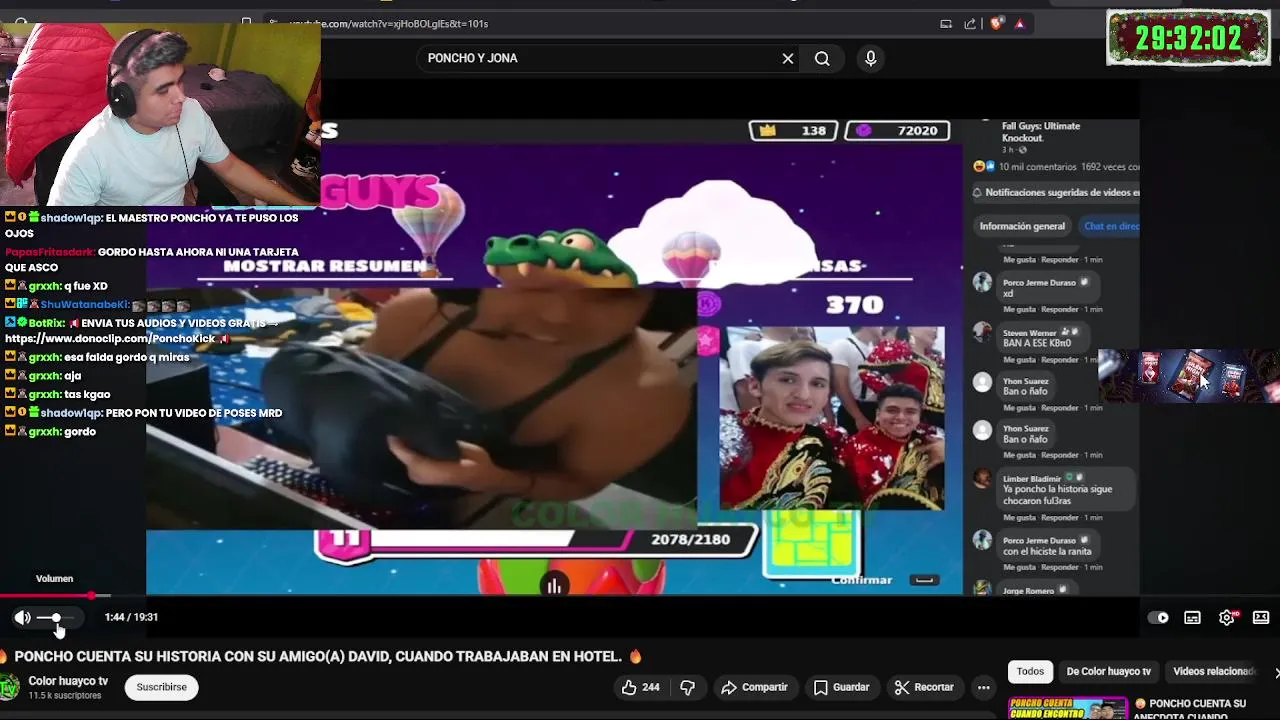Click the 29:32:02 stream timer overlay
The image size is (1280, 720).
coord(1188,38)
